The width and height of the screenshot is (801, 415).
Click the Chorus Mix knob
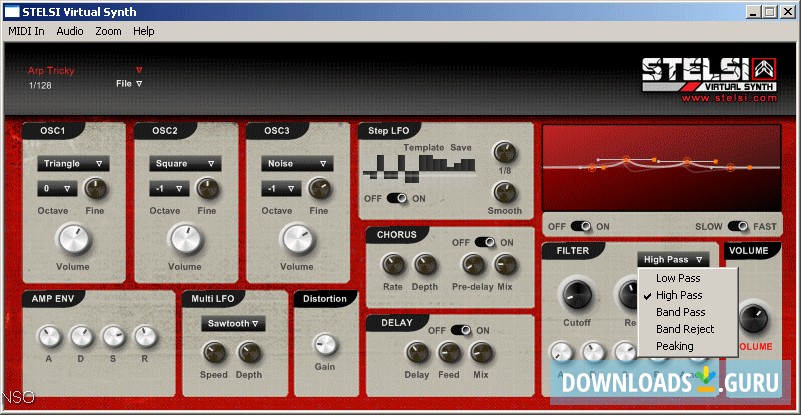[x=505, y=265]
